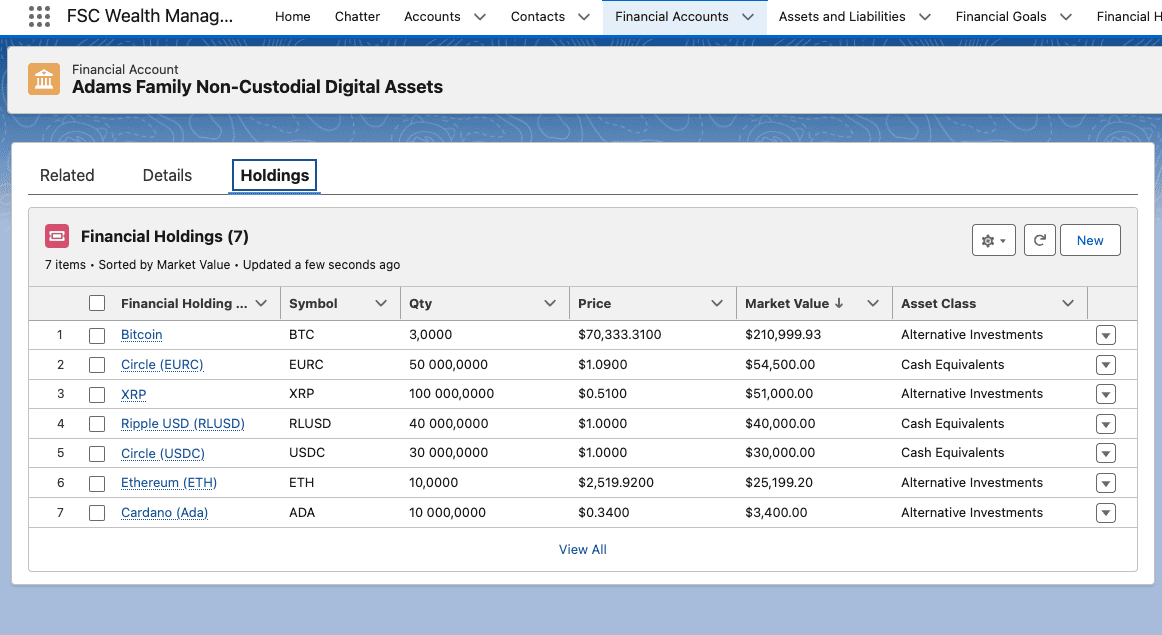Sort by the Price column header

click(x=594, y=303)
